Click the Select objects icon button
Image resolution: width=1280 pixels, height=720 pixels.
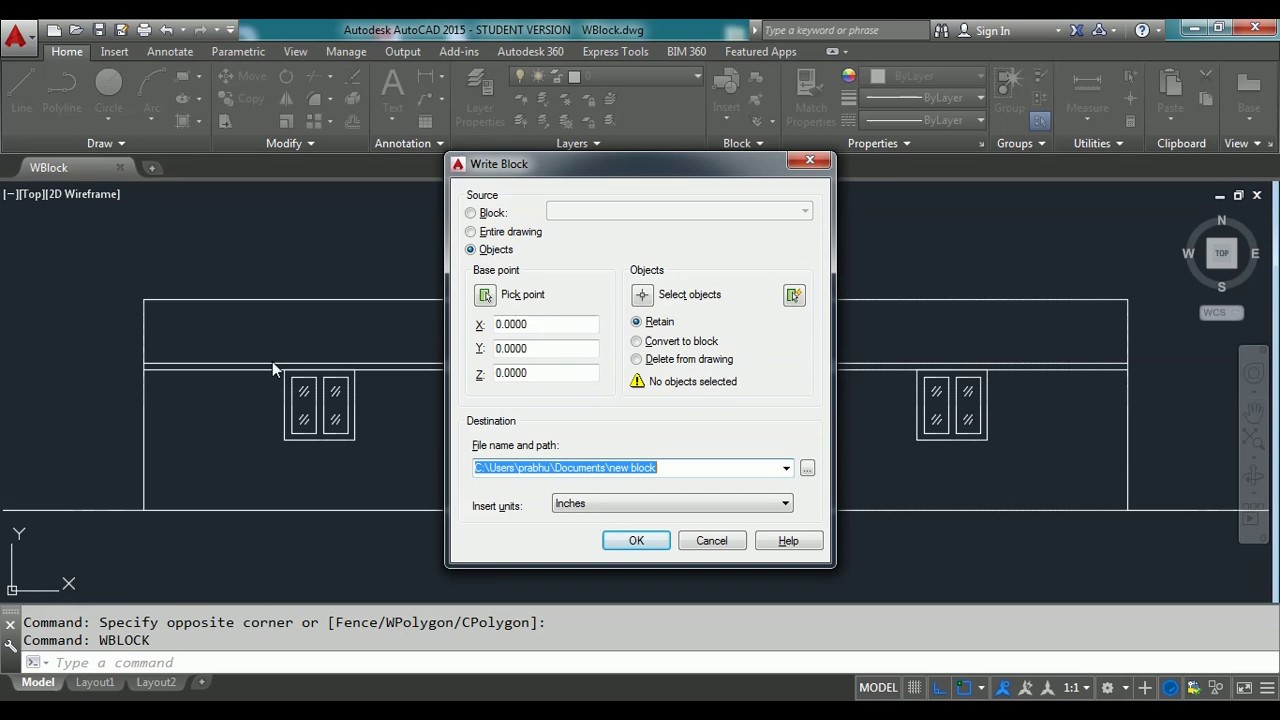pos(642,295)
